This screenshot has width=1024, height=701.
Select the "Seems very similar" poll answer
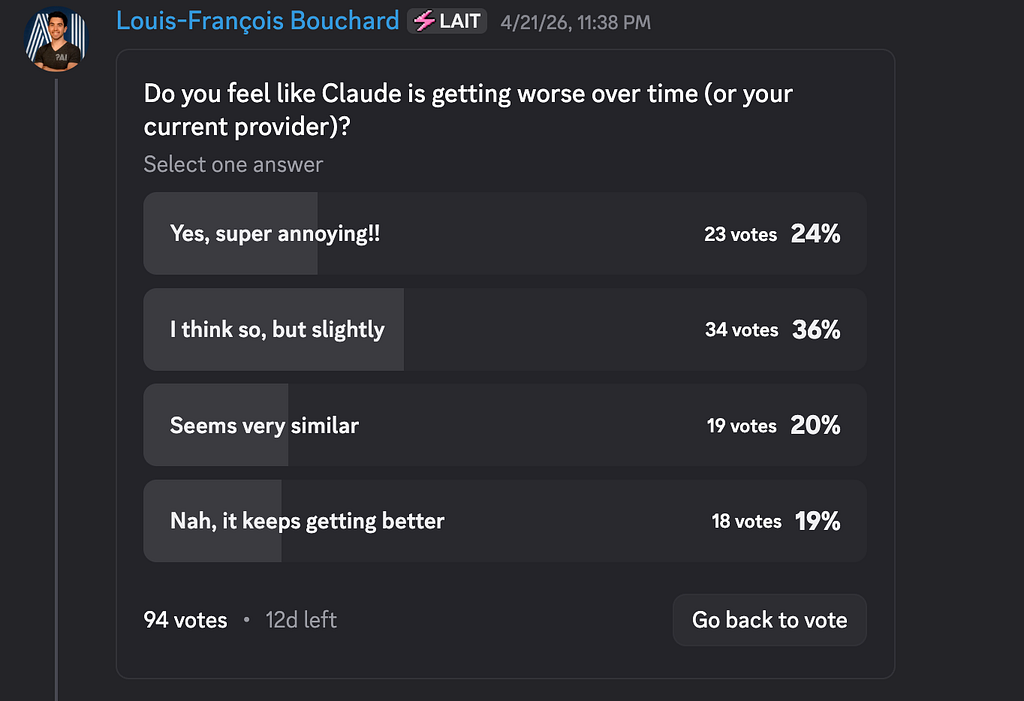(x=505, y=425)
